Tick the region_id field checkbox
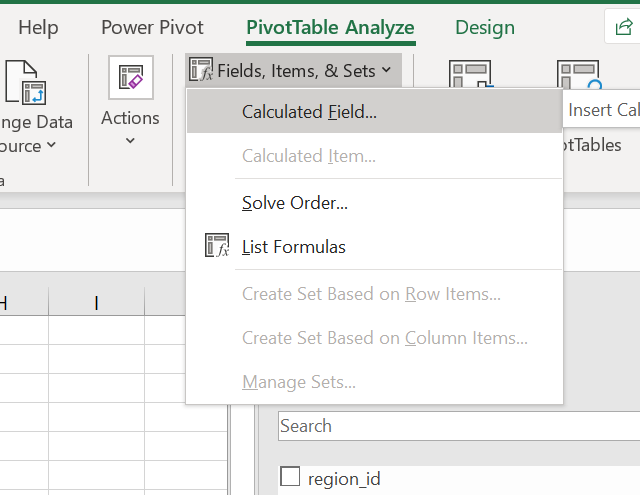This screenshot has height=495, width=640. pos(290,478)
